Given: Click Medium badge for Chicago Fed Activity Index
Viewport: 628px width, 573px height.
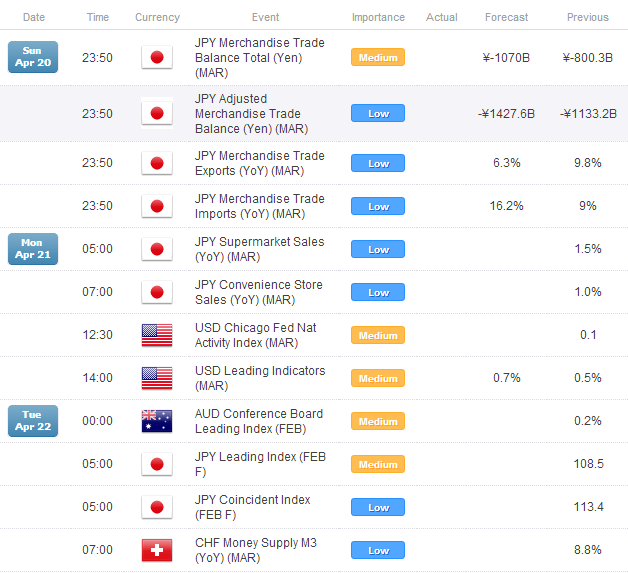Looking at the screenshot, I should [378, 335].
